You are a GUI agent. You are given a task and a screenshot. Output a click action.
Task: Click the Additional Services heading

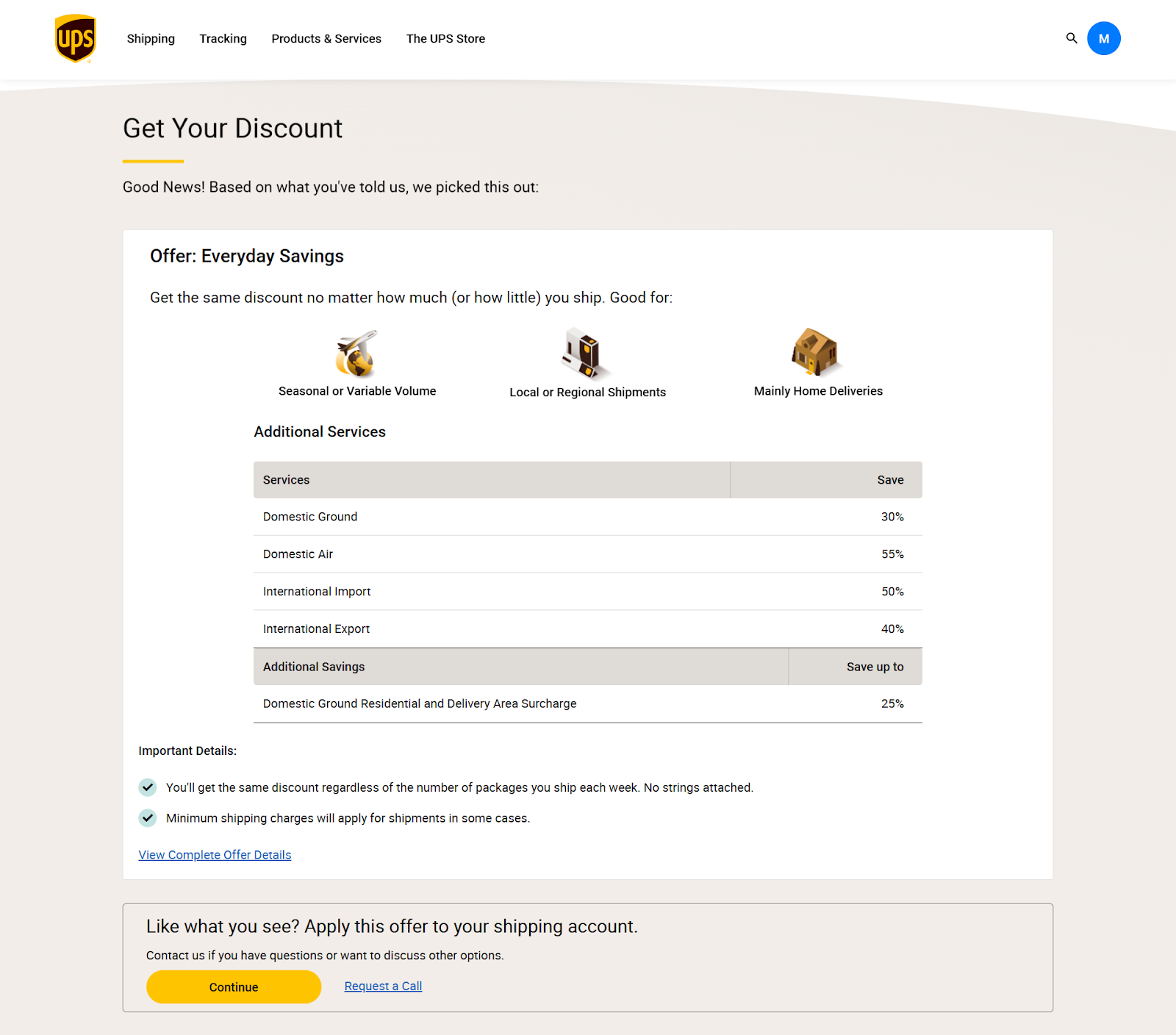coord(320,431)
